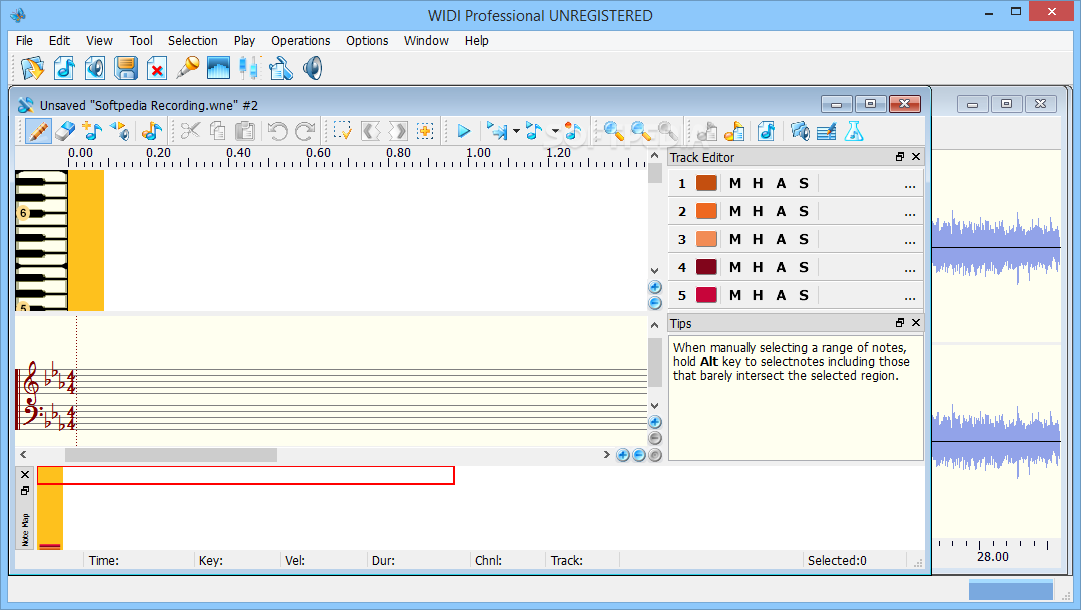Screen dimensions: 1081x610
Task: Click the horizontal scrollbar thumb
Action: (x=171, y=455)
